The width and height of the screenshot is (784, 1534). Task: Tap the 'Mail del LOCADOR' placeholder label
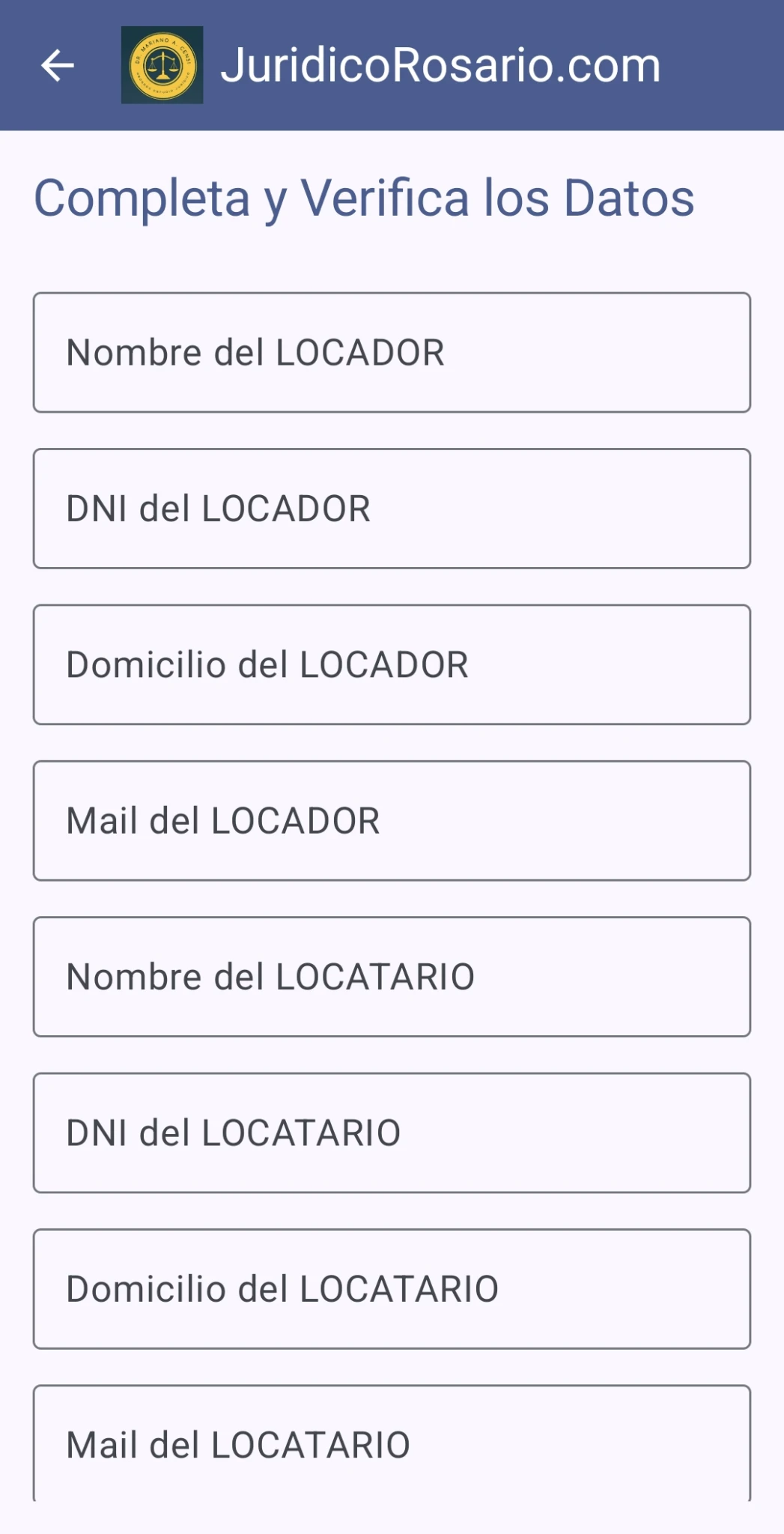point(223,821)
